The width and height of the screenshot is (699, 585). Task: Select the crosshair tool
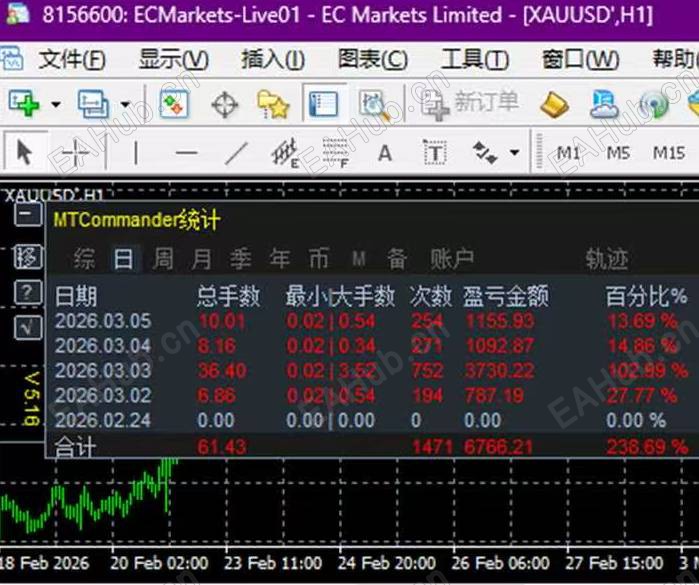click(x=75, y=153)
